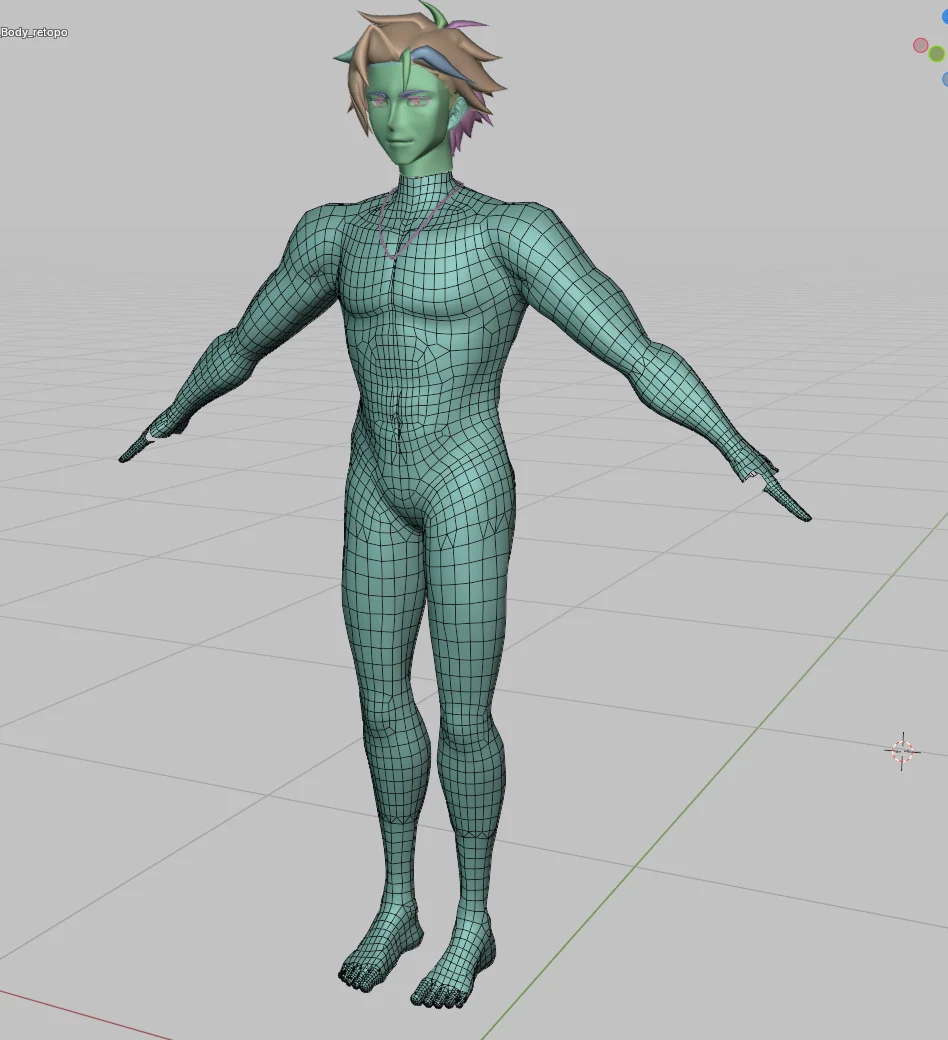This screenshot has width=948, height=1040.
Task: Click the Body_retopo object name label
Action: (35, 32)
